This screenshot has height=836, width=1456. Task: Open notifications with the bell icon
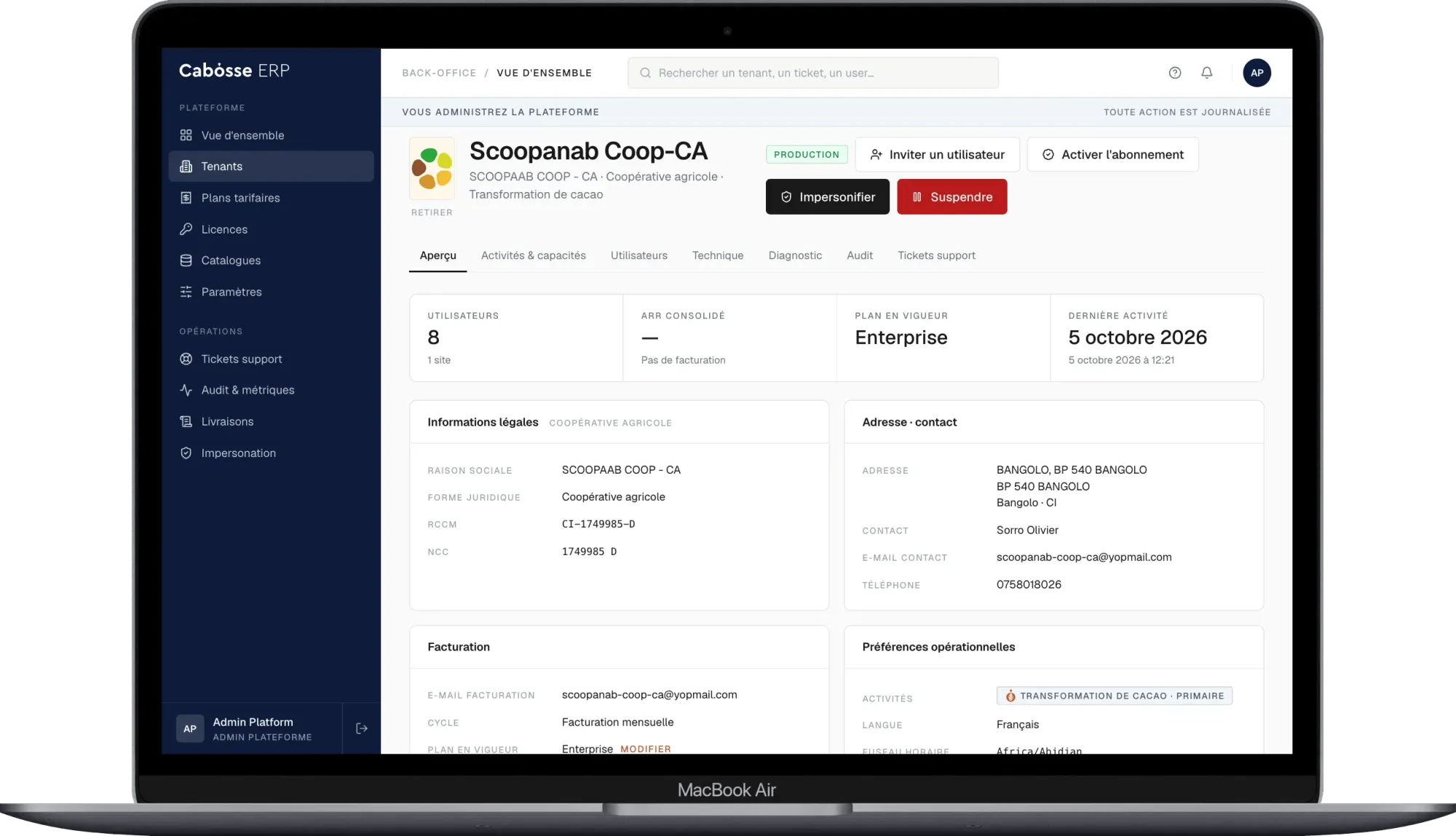[x=1207, y=73]
